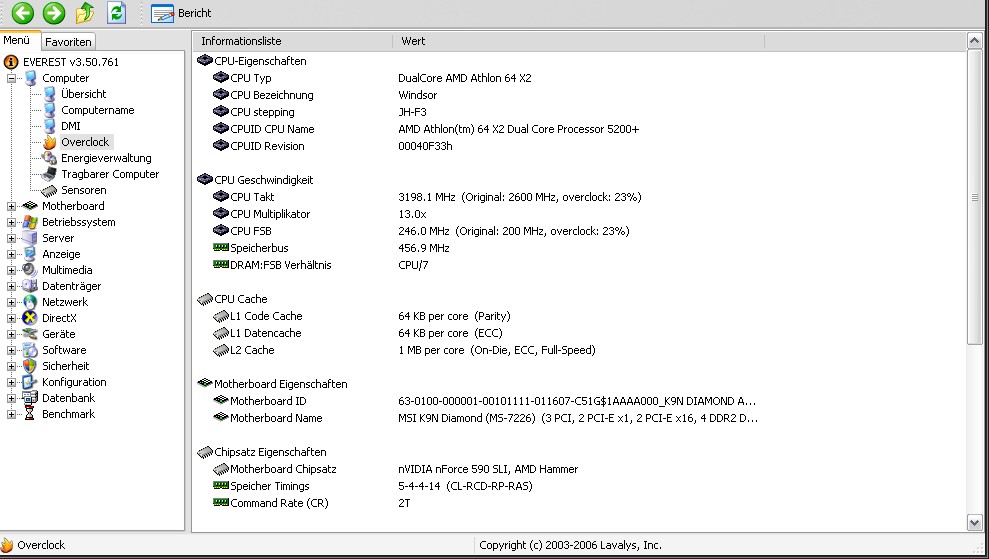Click the Datenbank icon in the tree
989x559 pixels.
pyautogui.click(x=30, y=398)
